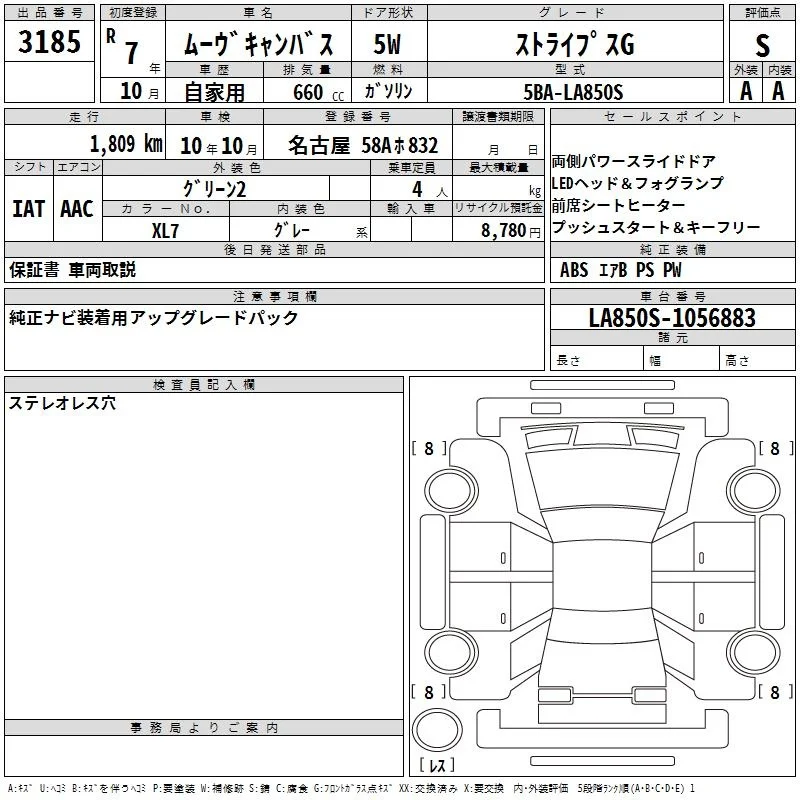Click the 事務局よりご案内 header
800x800 pixels.
[x=204, y=728]
